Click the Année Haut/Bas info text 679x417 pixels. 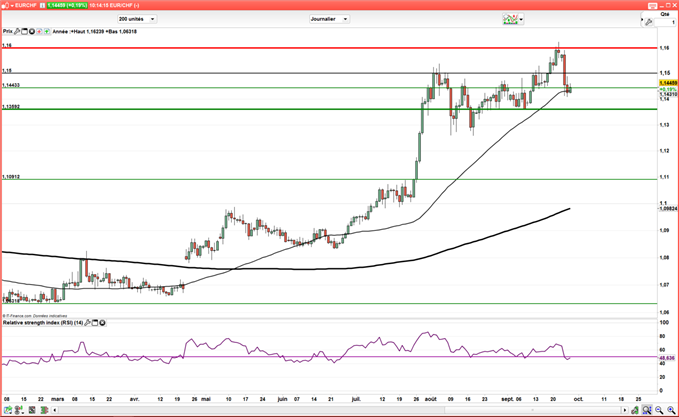(x=95, y=31)
